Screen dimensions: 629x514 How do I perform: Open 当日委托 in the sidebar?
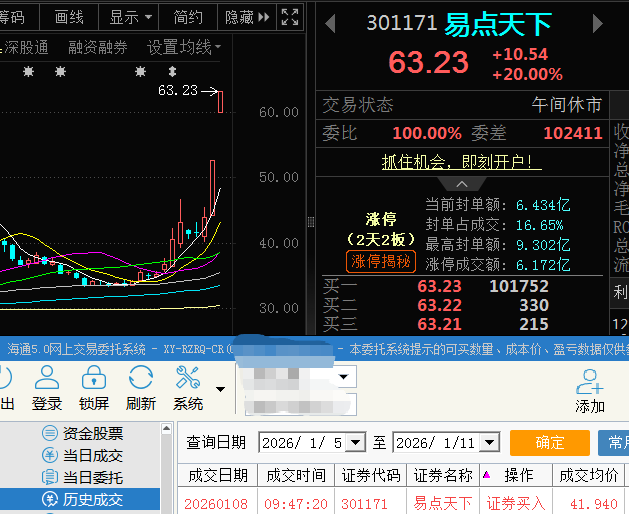83,477
